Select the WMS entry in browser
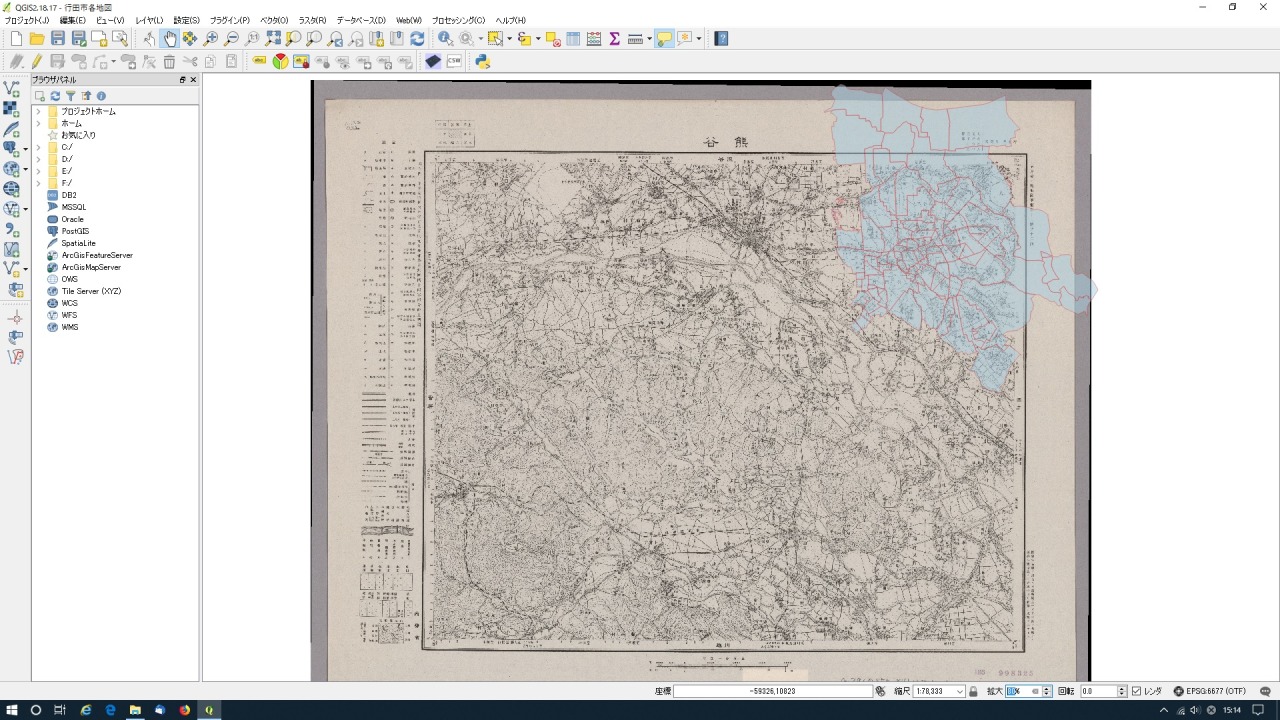The height and width of the screenshot is (720, 1280). [69, 327]
